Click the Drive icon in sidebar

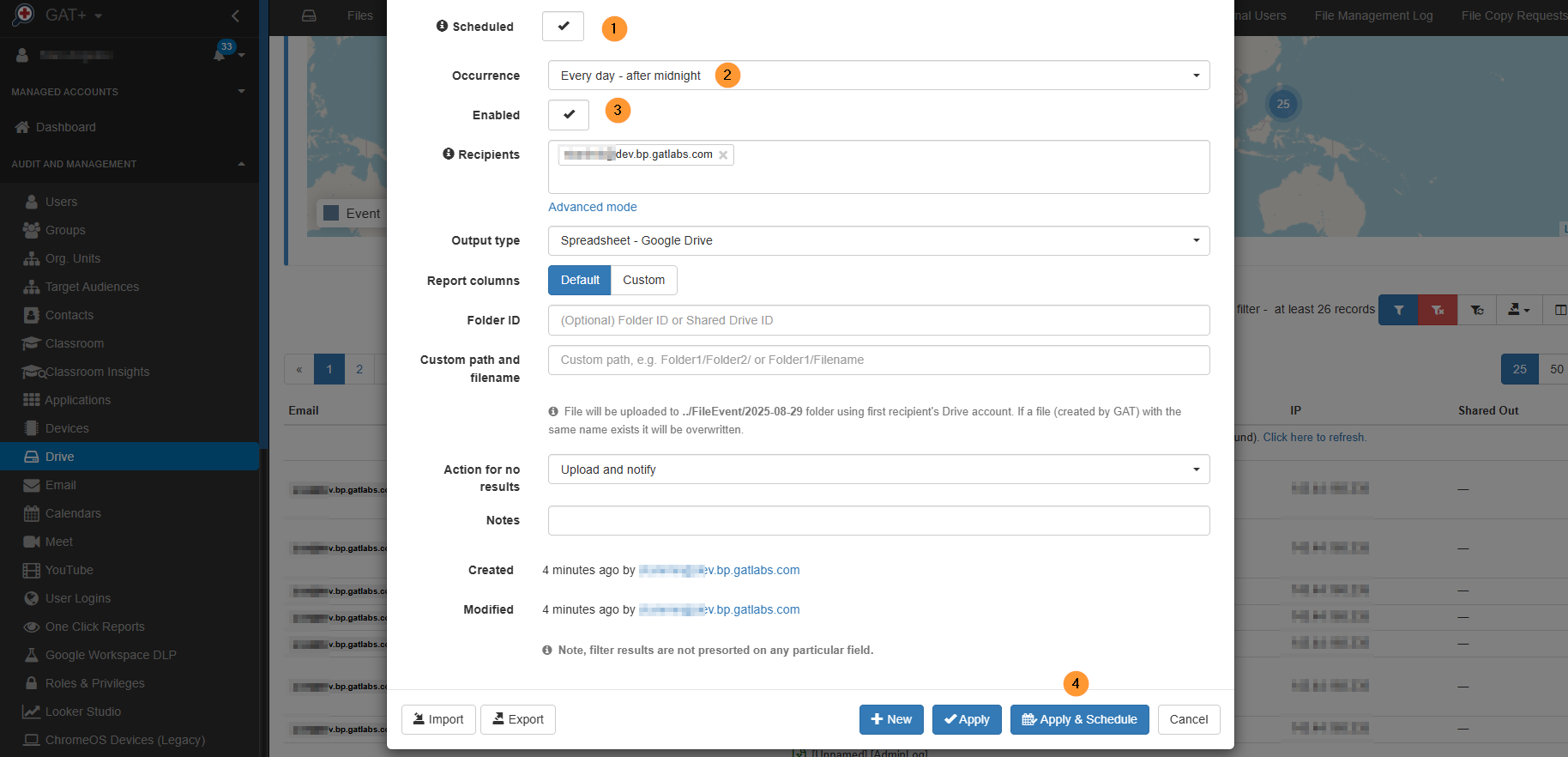click(32, 457)
